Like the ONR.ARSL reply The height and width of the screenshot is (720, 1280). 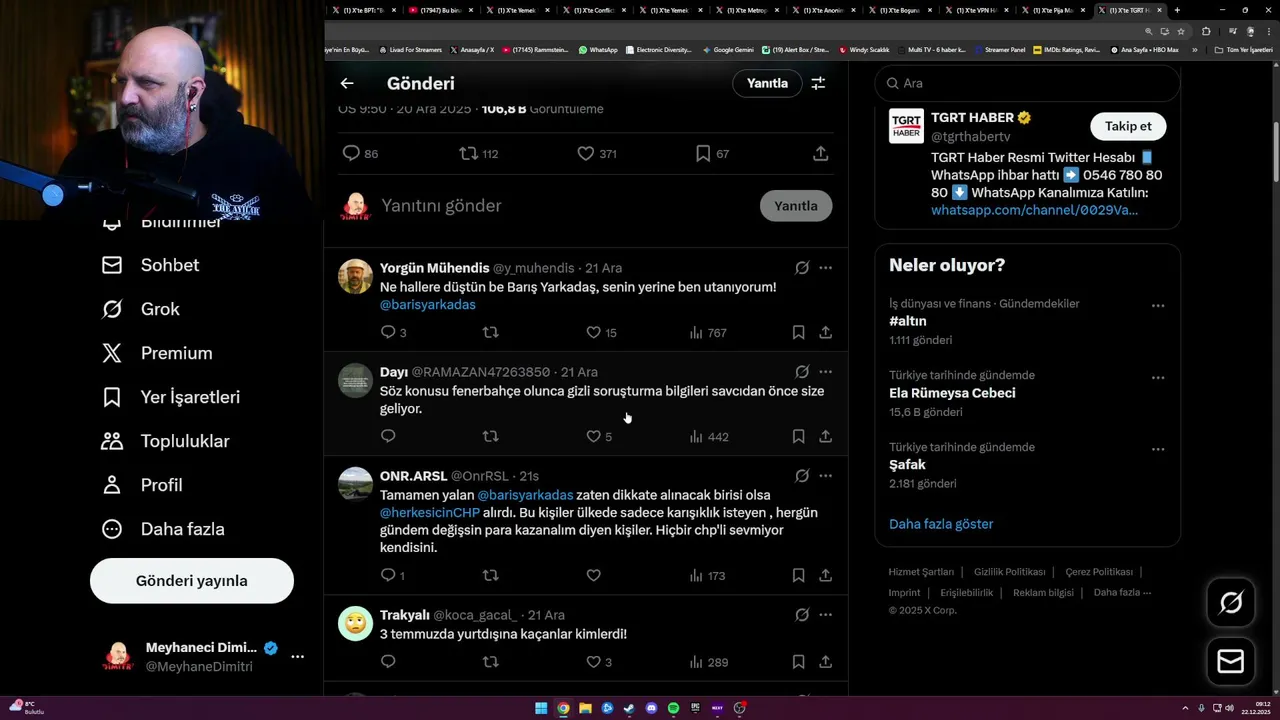point(593,575)
